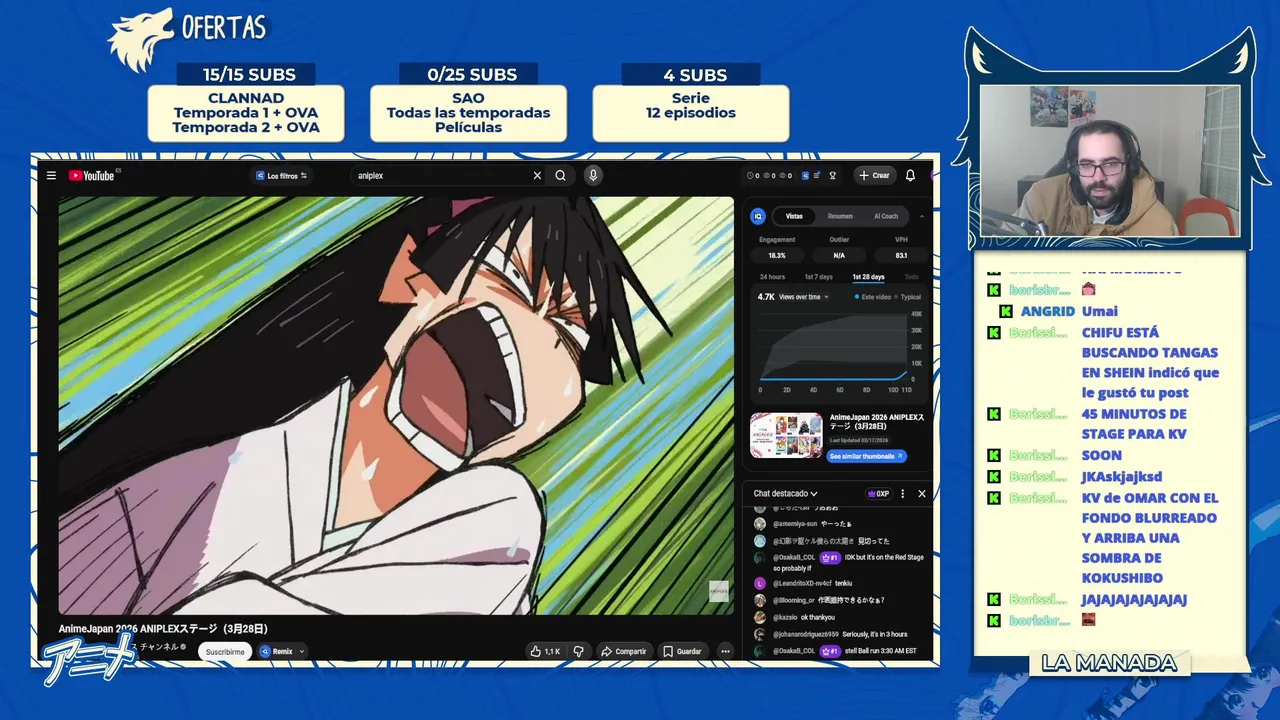Open the AnimeJapan 2026 ANIPLEX thumbnail preview
The height and width of the screenshot is (720, 1280).
[x=786, y=435]
